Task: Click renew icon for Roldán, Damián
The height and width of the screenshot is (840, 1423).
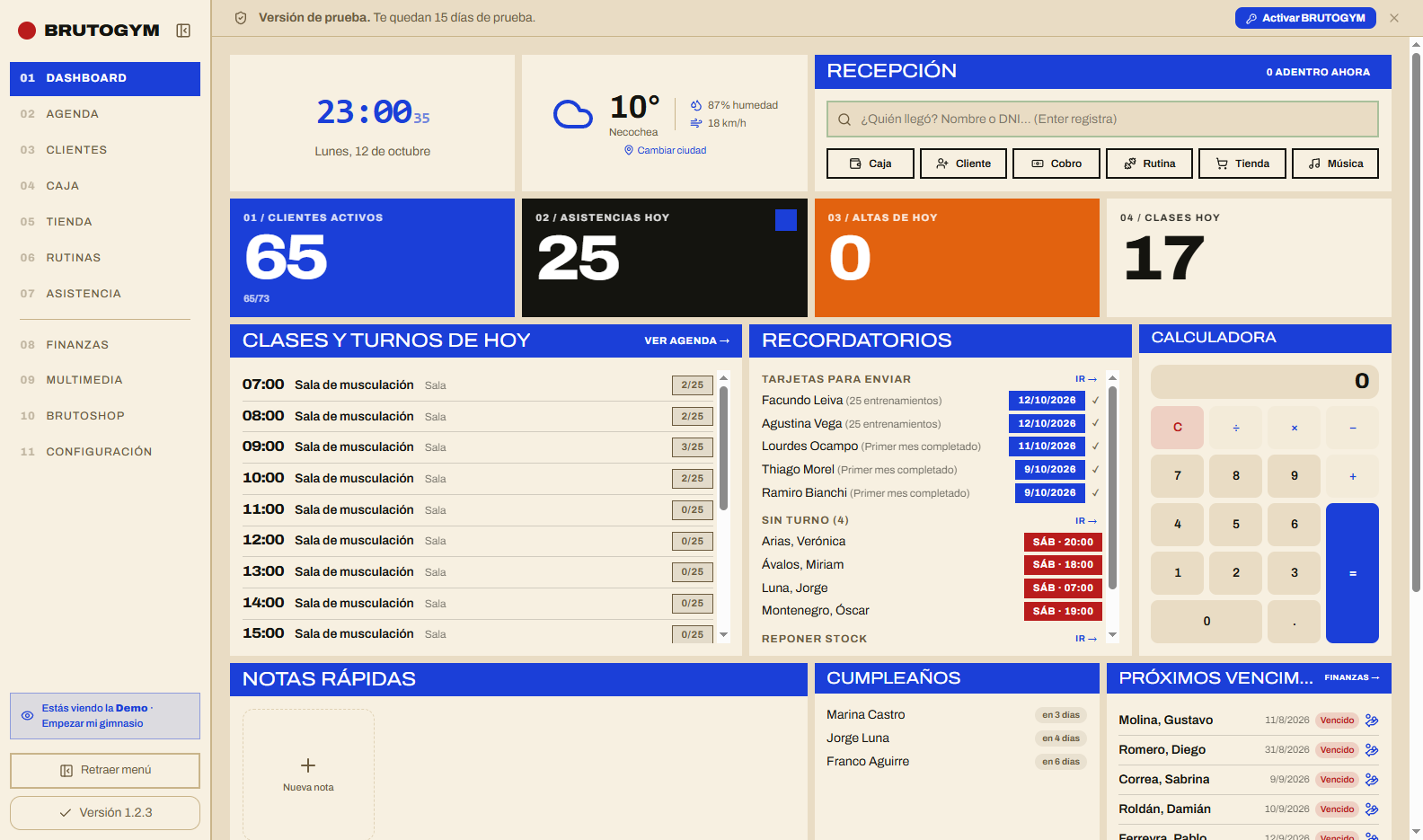Action: click(x=1372, y=809)
